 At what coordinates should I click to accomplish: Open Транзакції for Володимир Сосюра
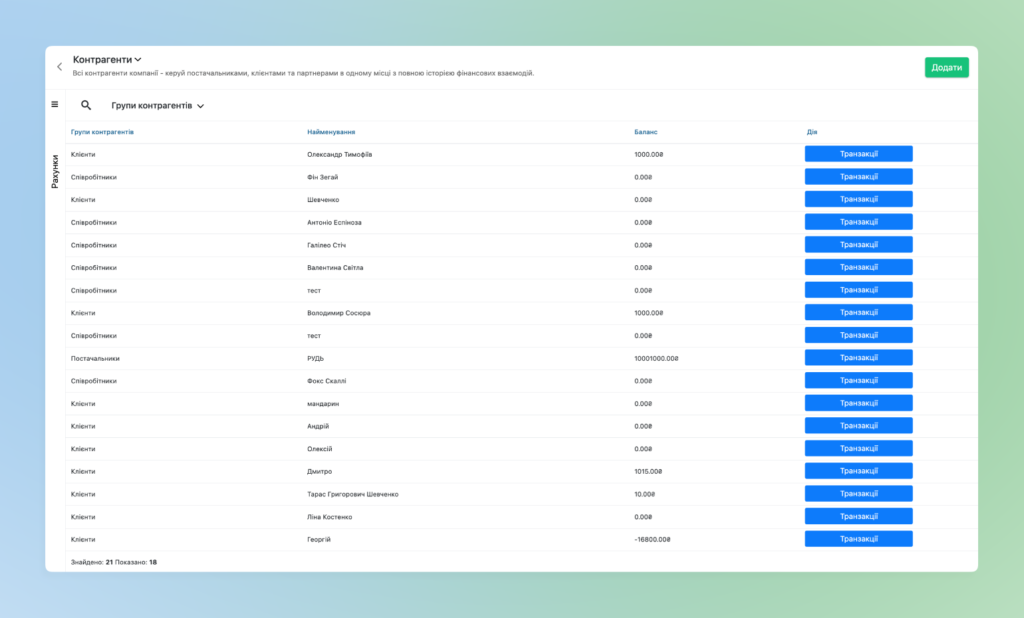858,312
